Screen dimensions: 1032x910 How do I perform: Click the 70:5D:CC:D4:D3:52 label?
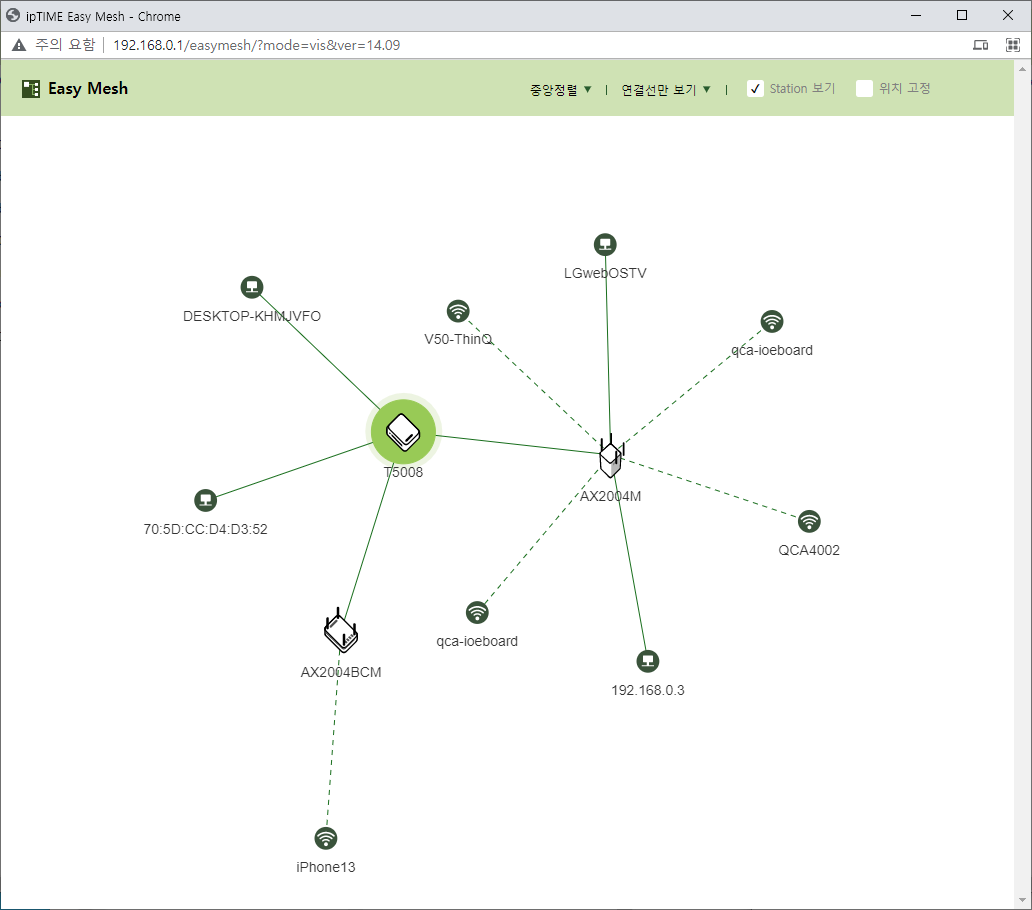click(205, 530)
